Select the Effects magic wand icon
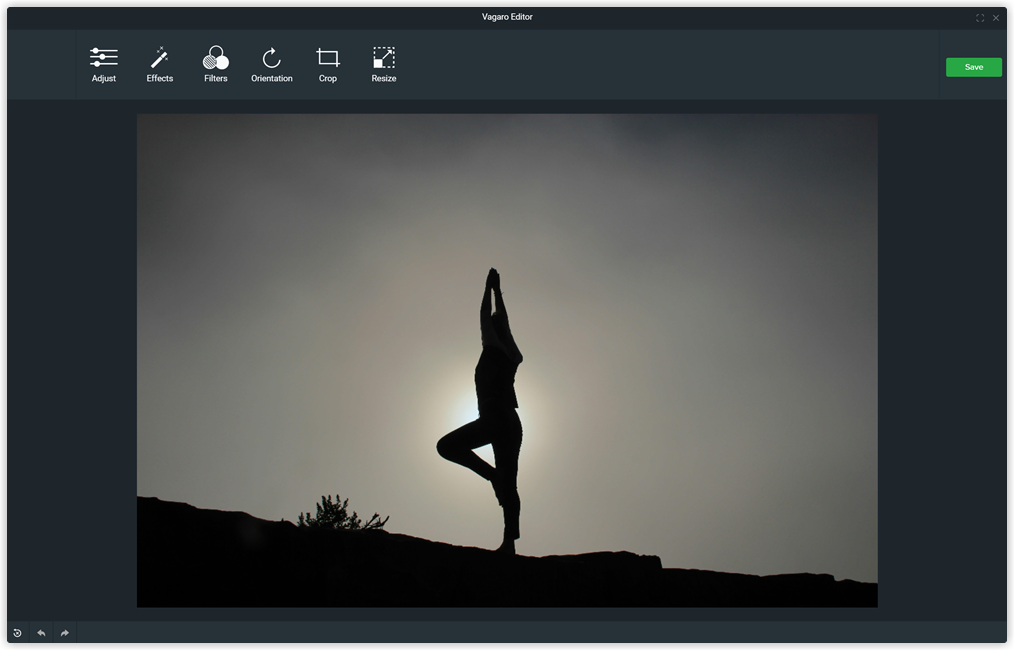Viewport: 1015px width, 651px height. 159,58
